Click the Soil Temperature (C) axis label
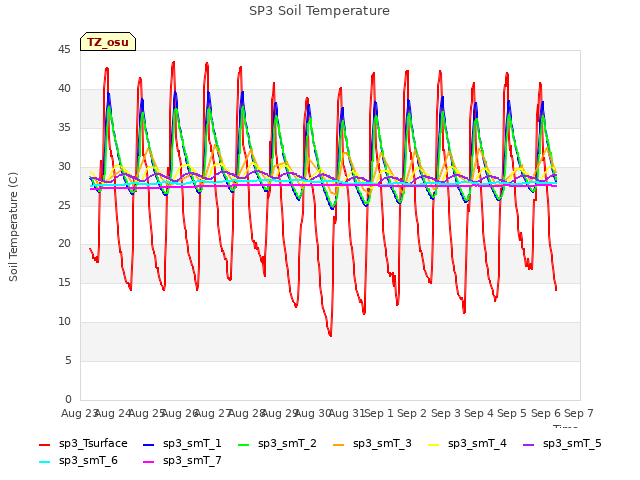640x480 pixels. [13, 227]
